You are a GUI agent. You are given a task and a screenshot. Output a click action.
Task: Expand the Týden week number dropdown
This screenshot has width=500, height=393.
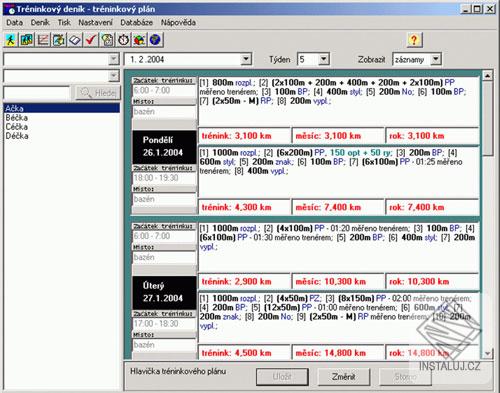pyautogui.click(x=323, y=59)
